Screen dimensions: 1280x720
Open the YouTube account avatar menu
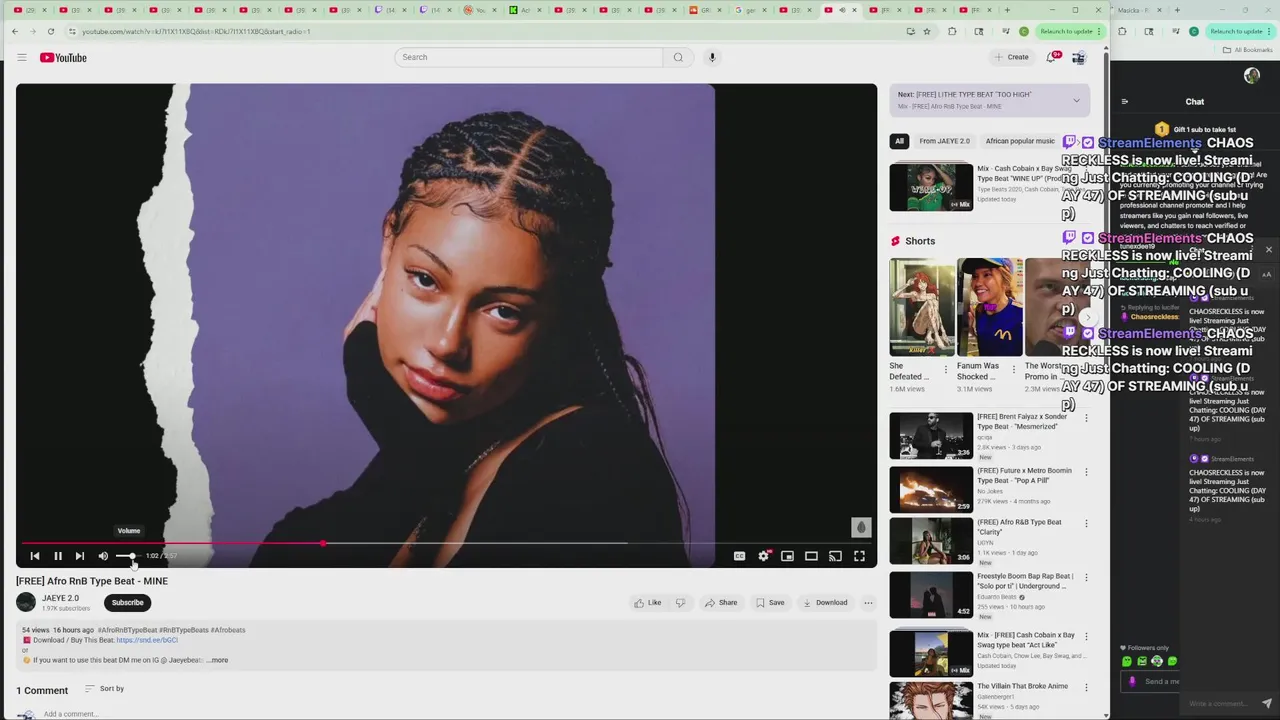point(1078,57)
